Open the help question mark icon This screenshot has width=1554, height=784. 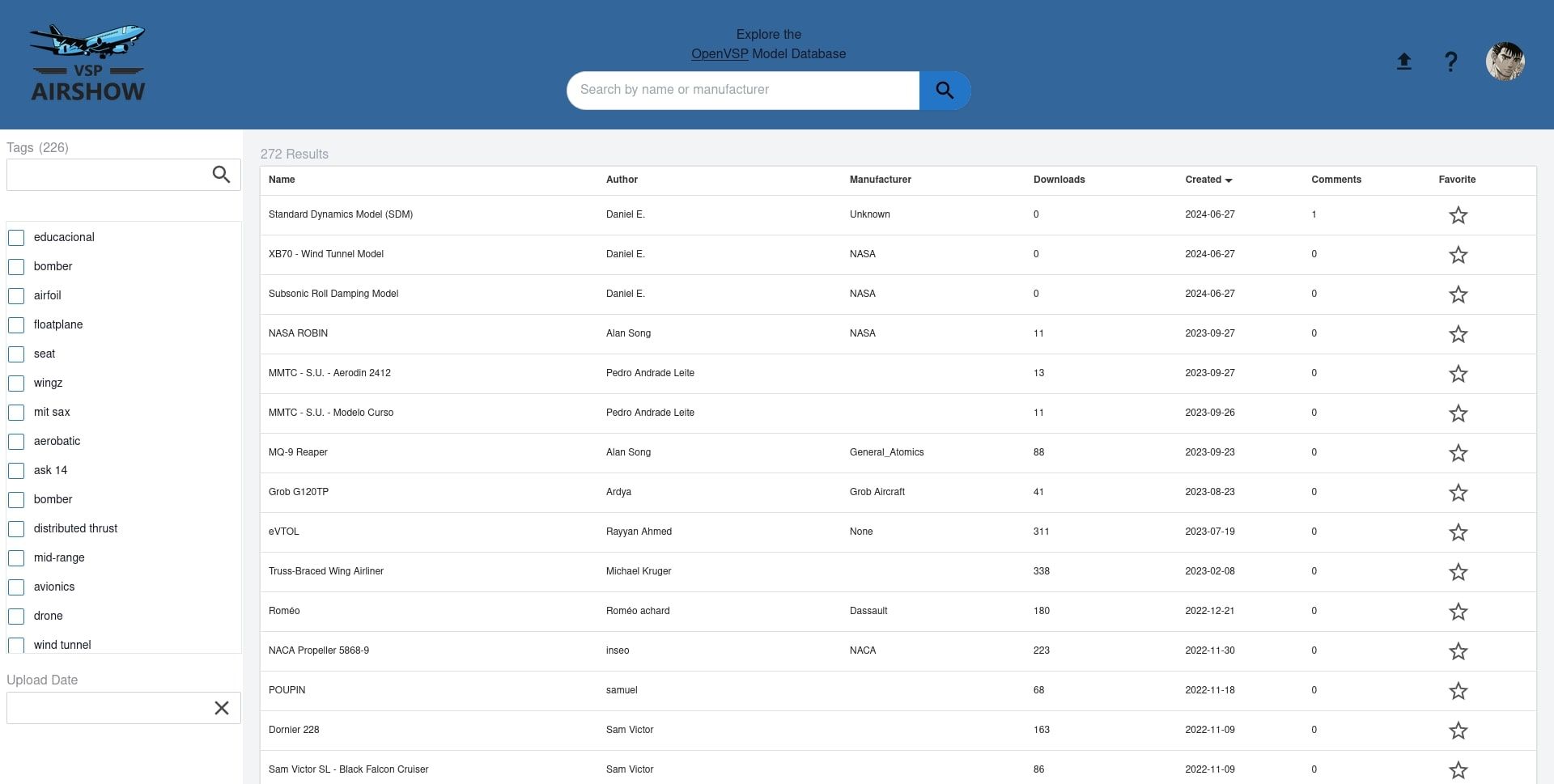point(1450,61)
